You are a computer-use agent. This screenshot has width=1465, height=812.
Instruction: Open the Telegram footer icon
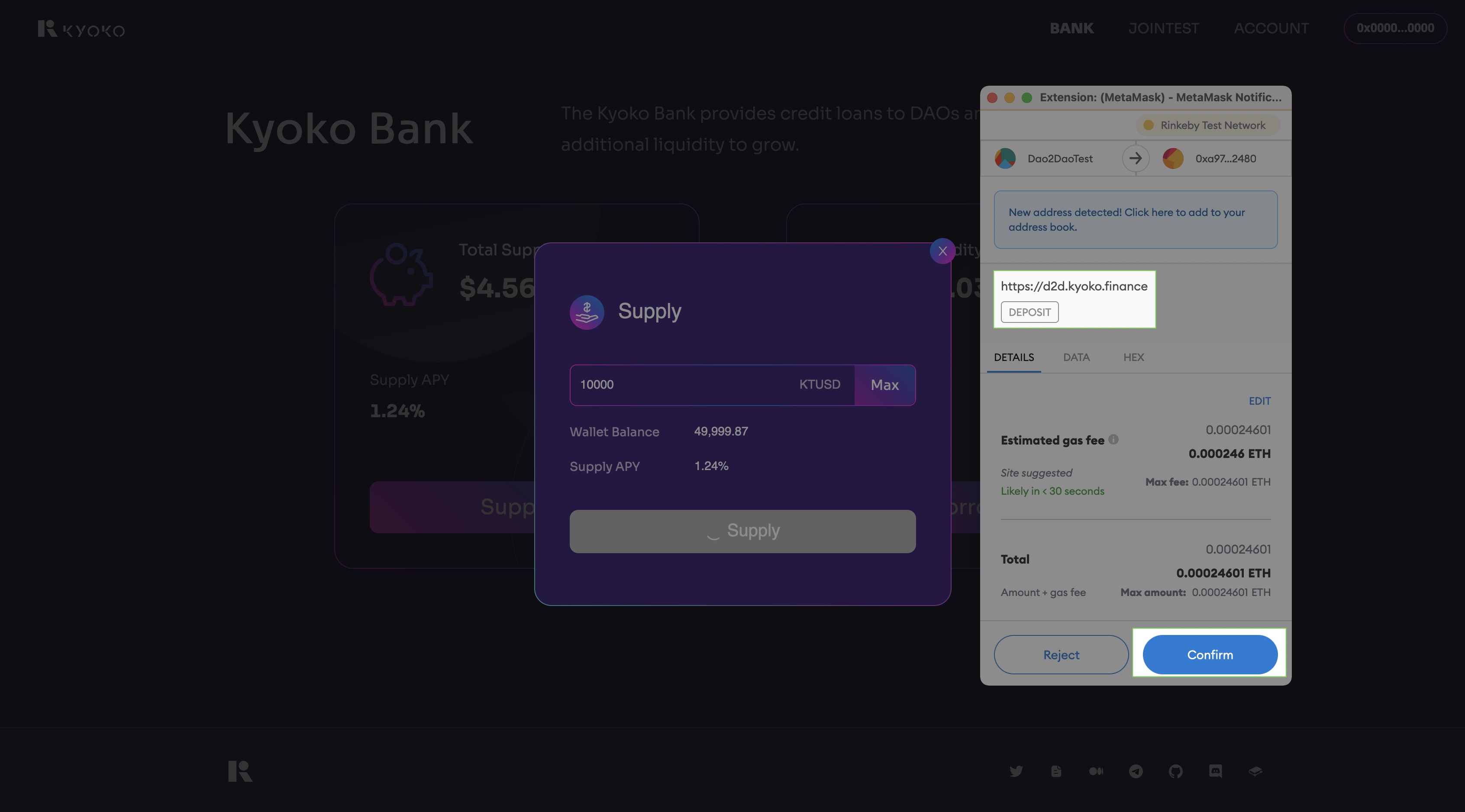click(1136, 771)
